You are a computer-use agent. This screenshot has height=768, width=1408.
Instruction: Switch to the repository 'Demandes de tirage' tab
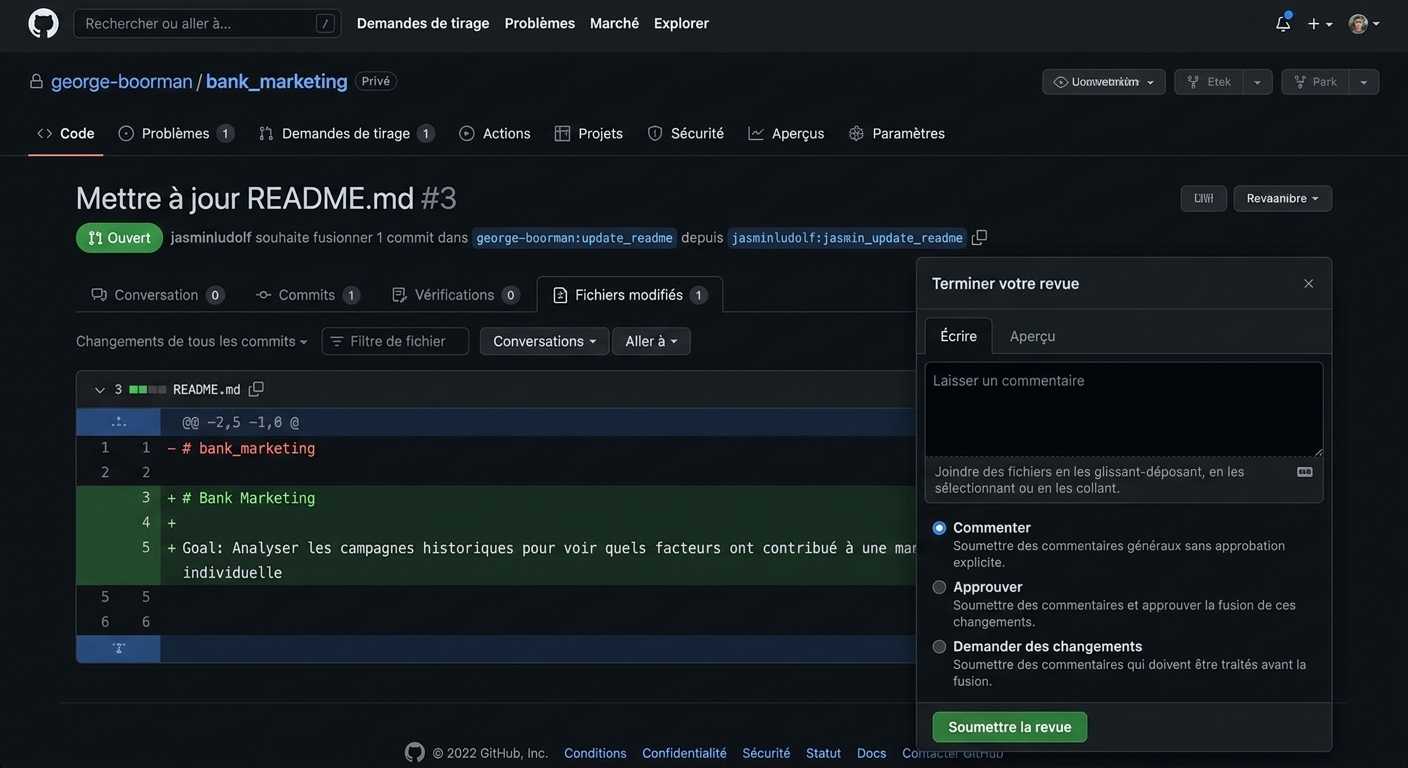347,133
